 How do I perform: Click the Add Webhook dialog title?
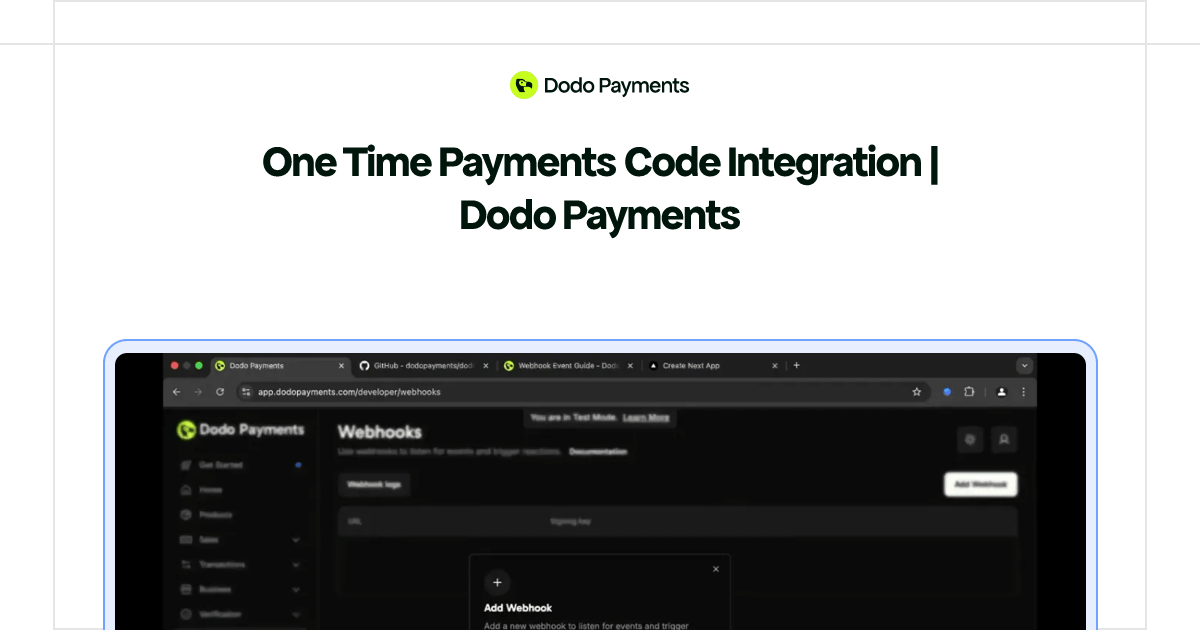pos(518,607)
